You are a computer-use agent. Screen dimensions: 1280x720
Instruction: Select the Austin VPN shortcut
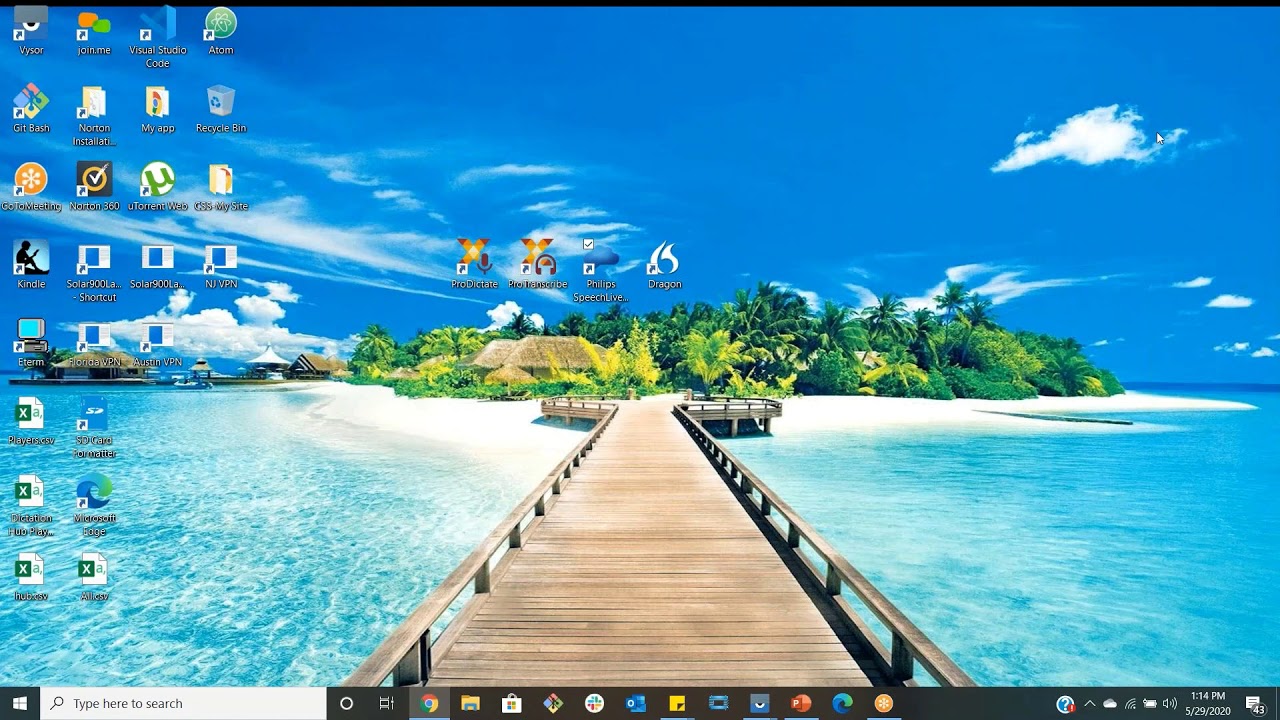click(x=157, y=344)
